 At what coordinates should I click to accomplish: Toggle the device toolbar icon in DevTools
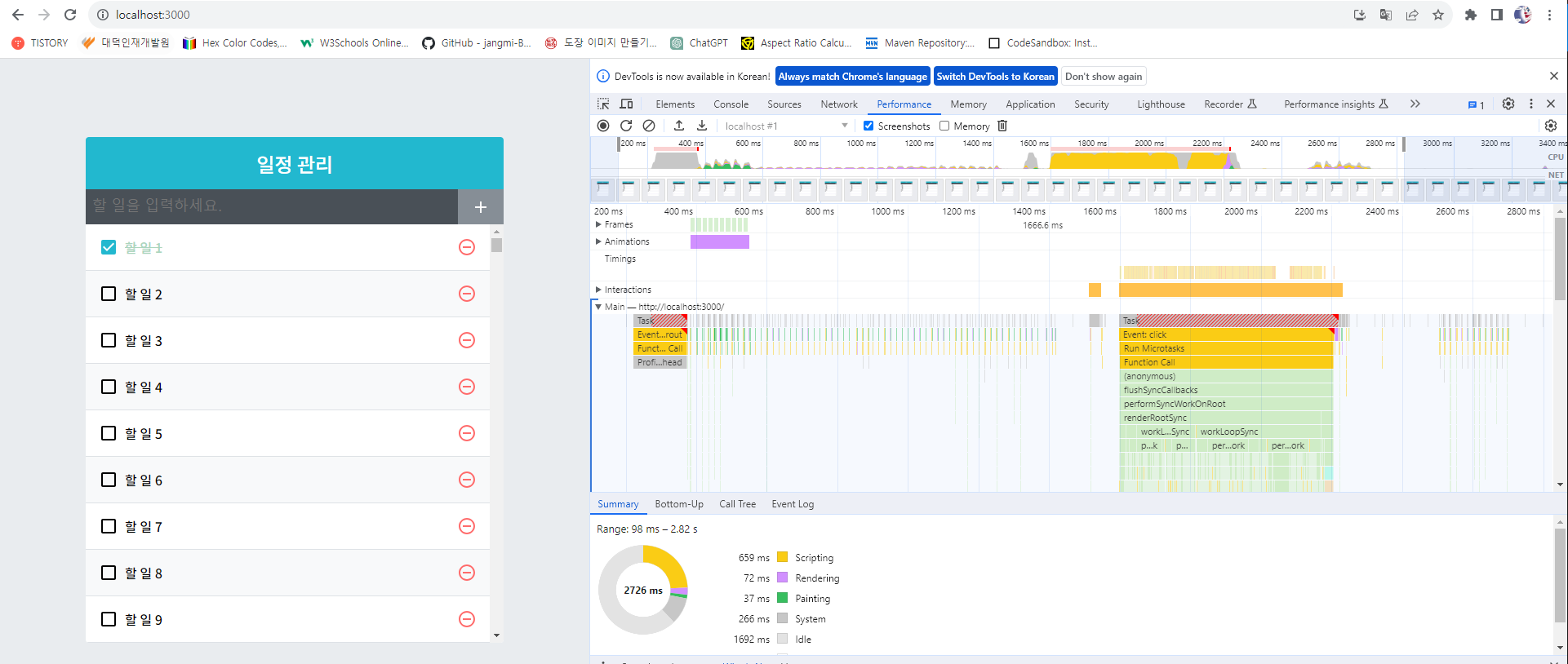[x=626, y=104]
